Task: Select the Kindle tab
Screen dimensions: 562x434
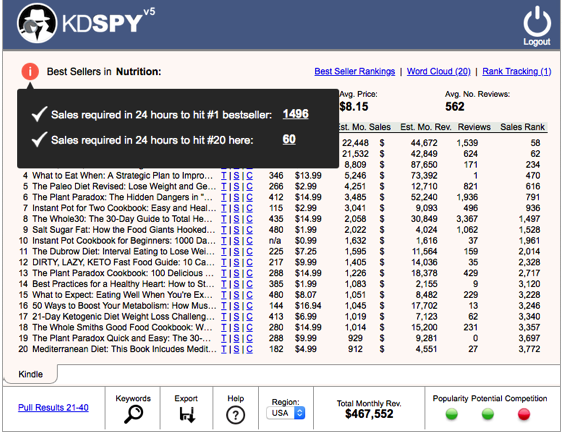Action: coord(30,374)
